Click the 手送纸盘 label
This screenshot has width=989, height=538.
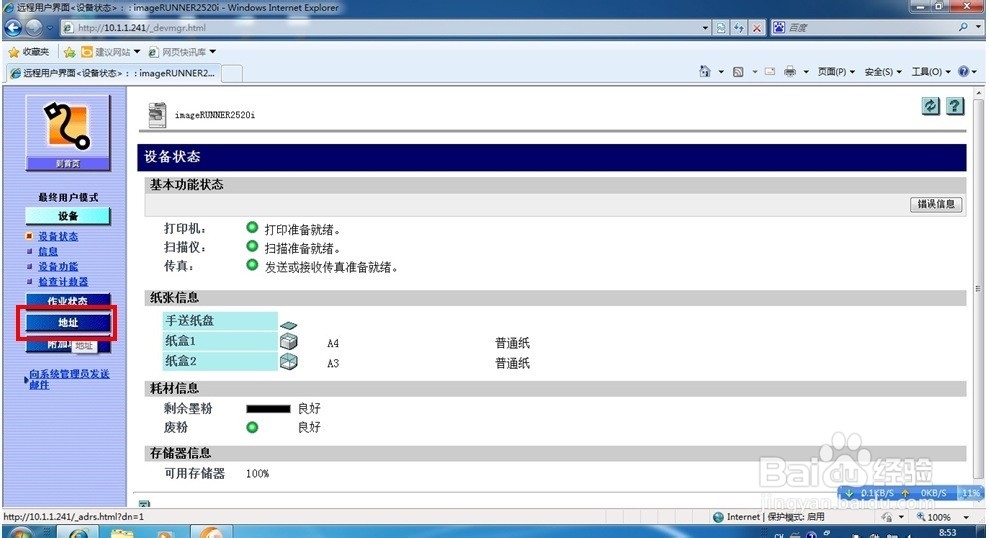click(x=190, y=320)
